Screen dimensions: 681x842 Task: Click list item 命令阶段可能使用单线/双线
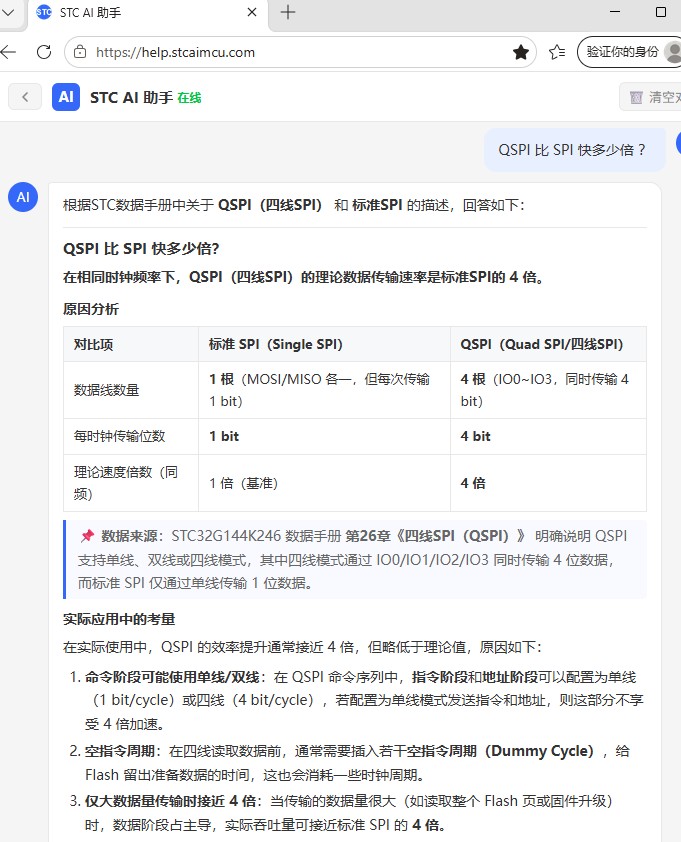point(357,700)
